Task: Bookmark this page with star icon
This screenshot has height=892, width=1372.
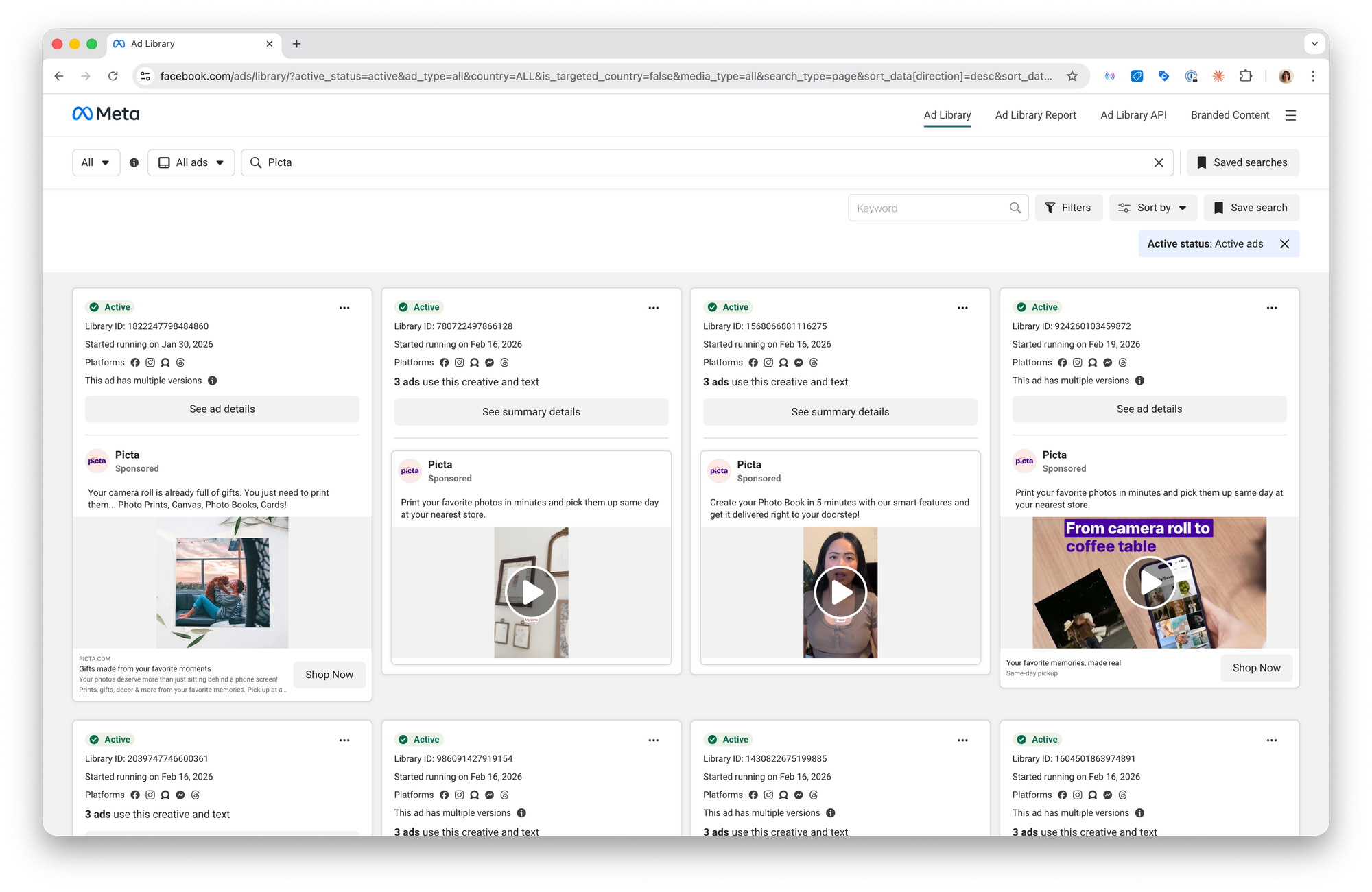Action: coord(1072,76)
